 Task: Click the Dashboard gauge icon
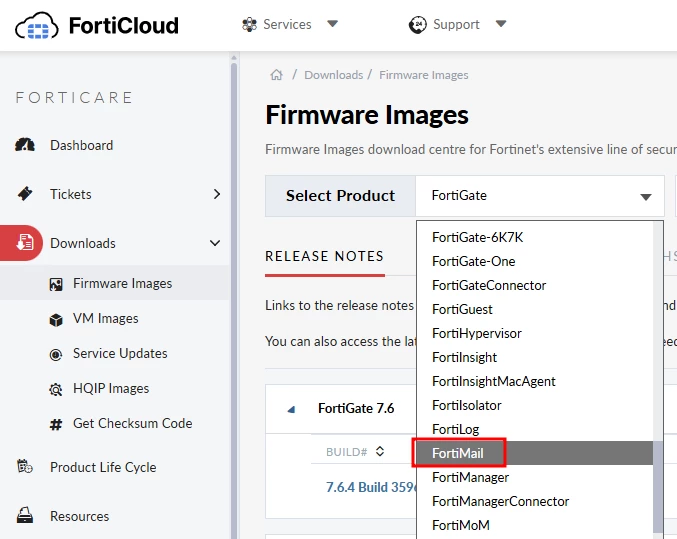click(25, 145)
